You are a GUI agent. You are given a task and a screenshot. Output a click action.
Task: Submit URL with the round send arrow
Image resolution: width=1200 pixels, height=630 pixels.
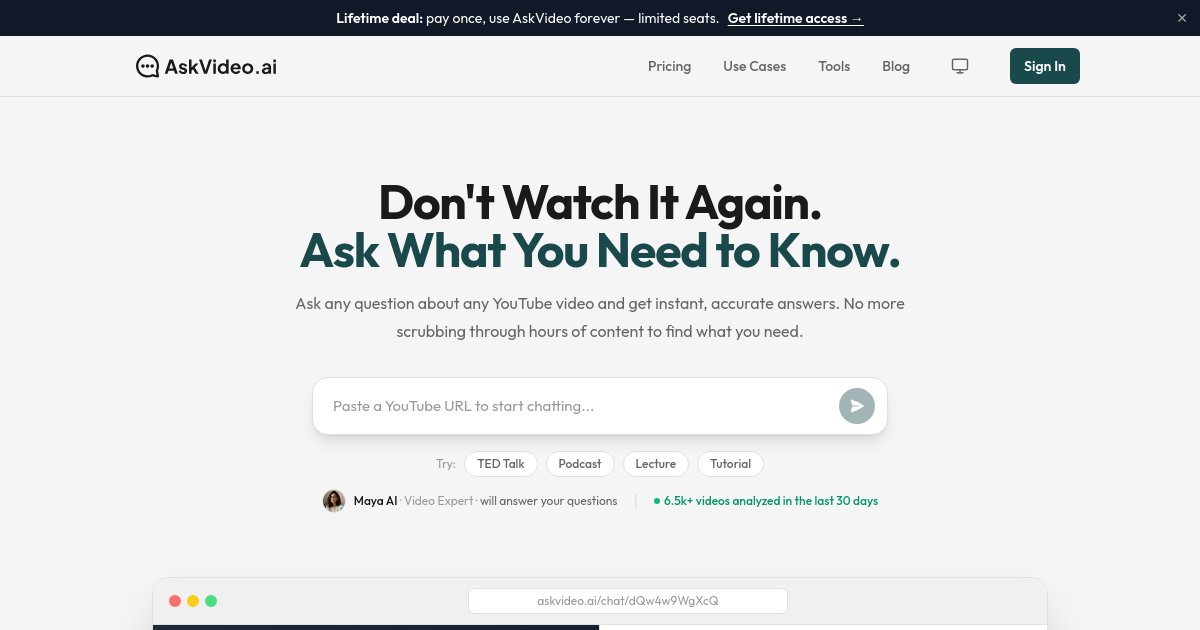click(x=857, y=406)
